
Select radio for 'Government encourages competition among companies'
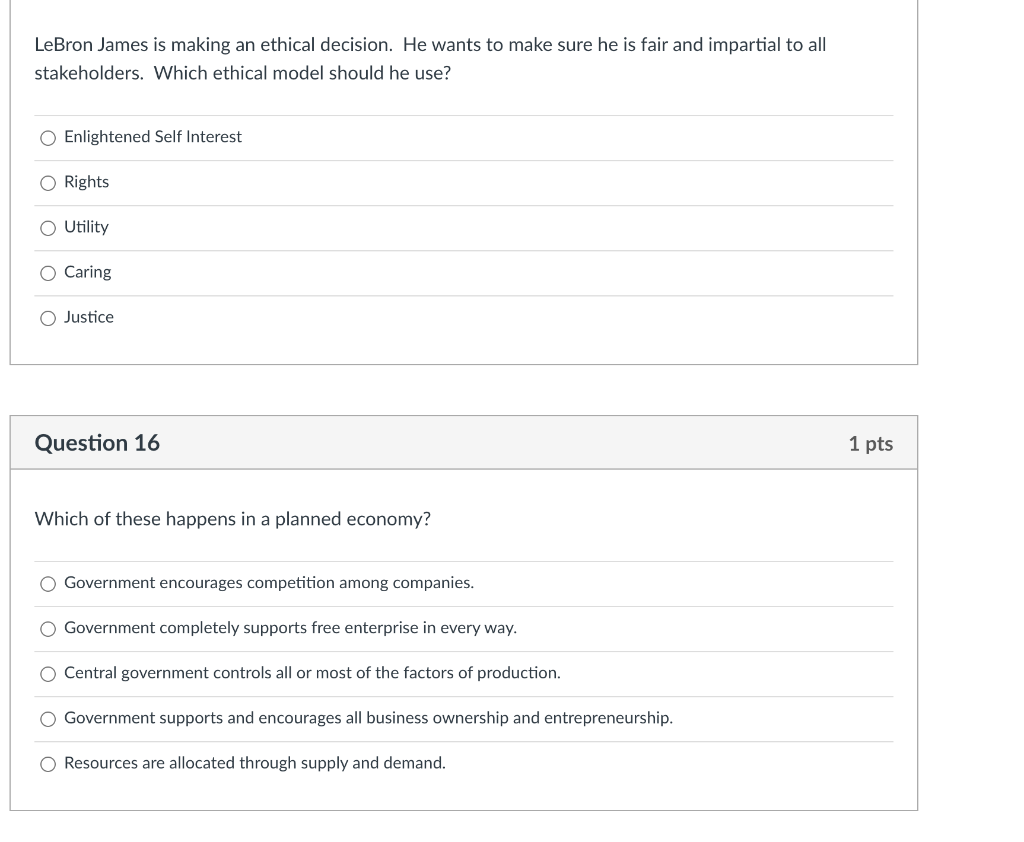pyautogui.click(x=48, y=584)
